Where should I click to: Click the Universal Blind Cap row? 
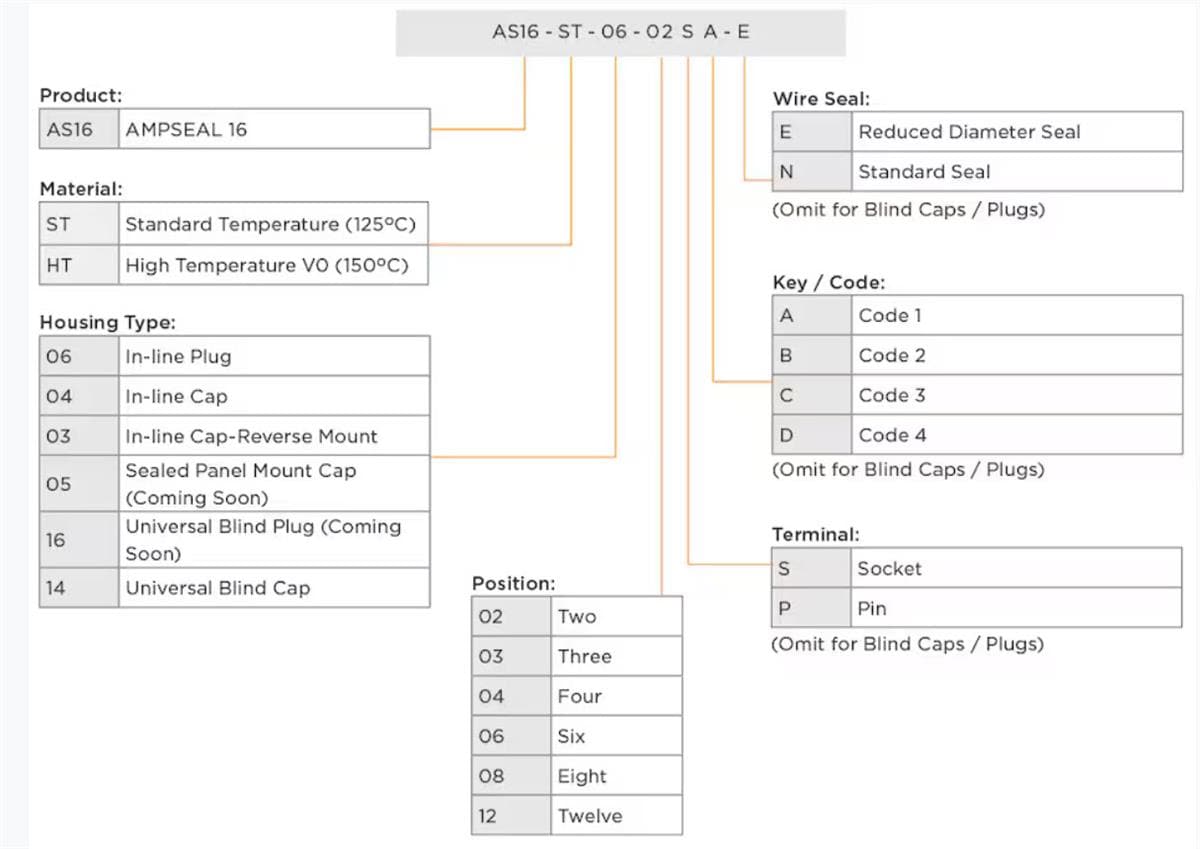pos(234,588)
